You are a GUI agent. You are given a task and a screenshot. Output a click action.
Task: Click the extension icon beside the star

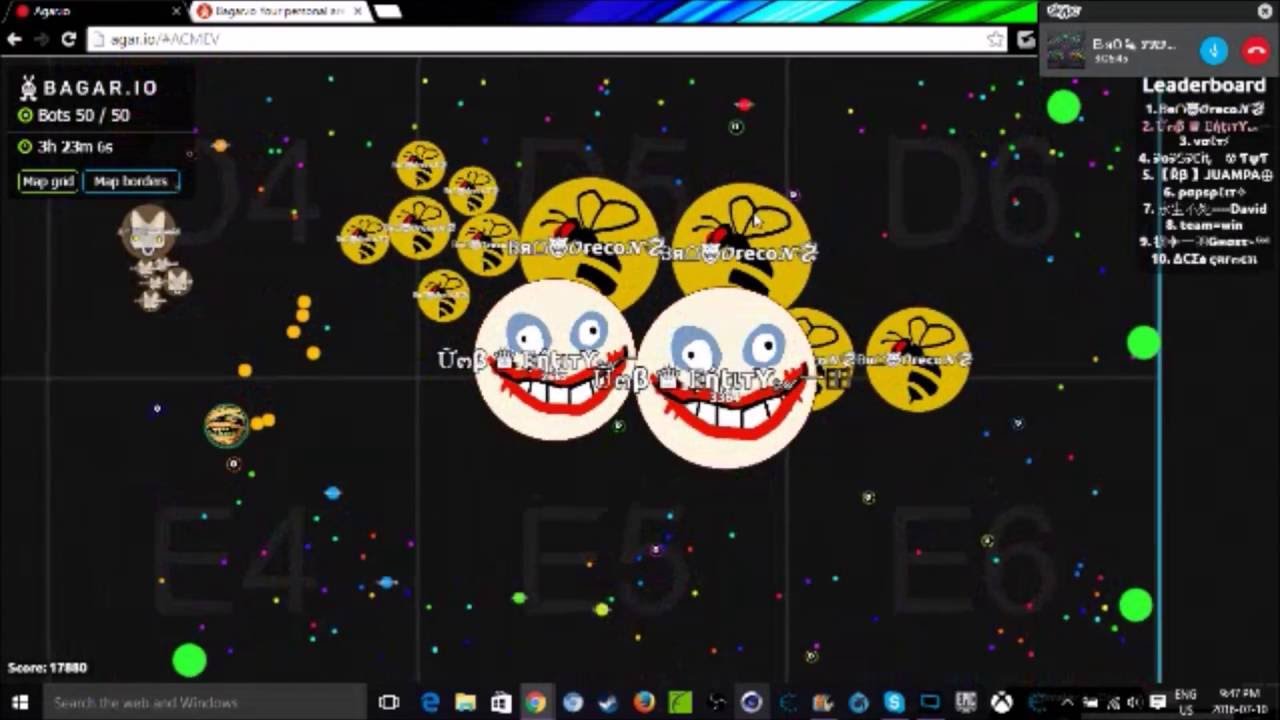tap(1025, 39)
